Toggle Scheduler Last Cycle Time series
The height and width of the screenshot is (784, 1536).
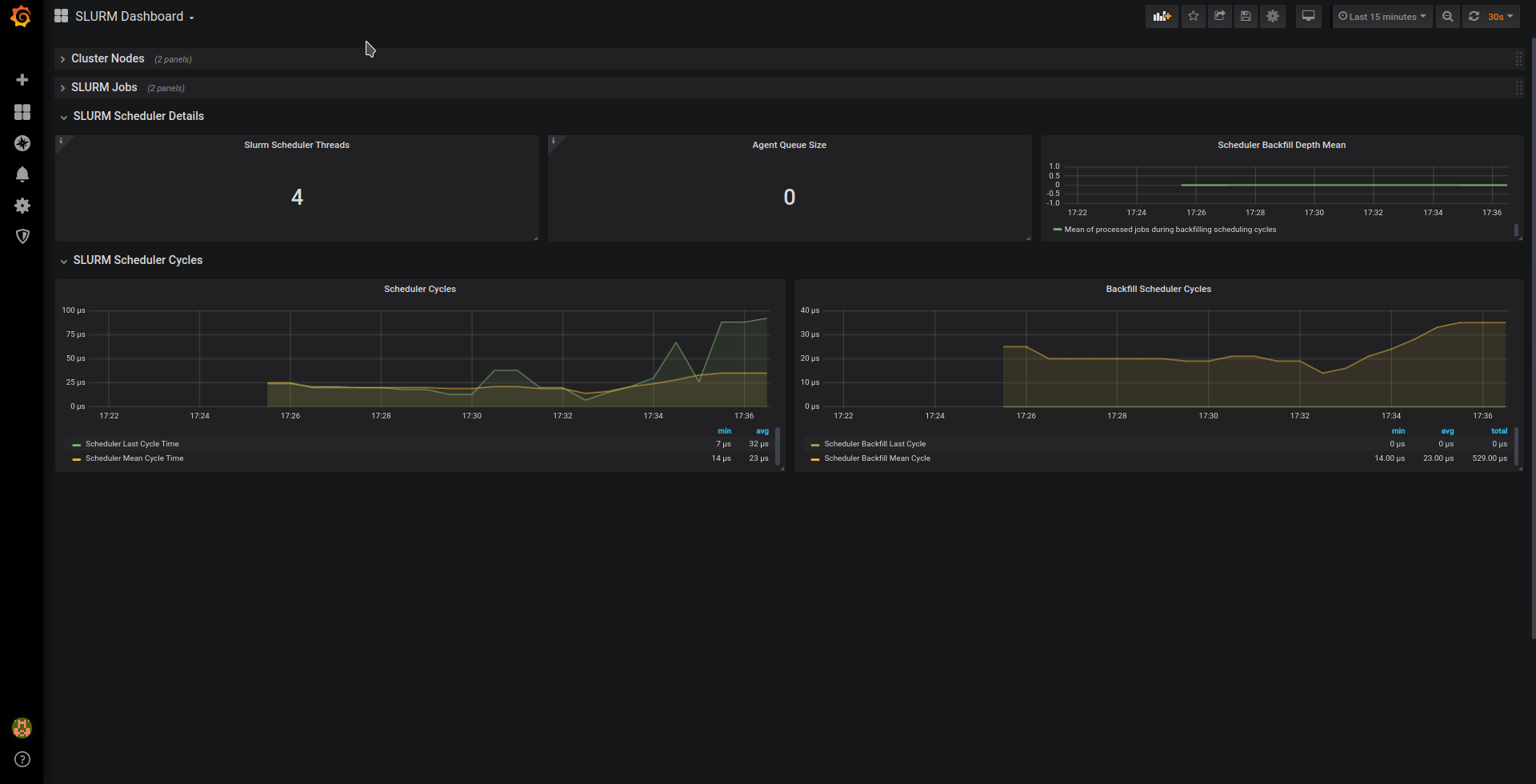132,444
